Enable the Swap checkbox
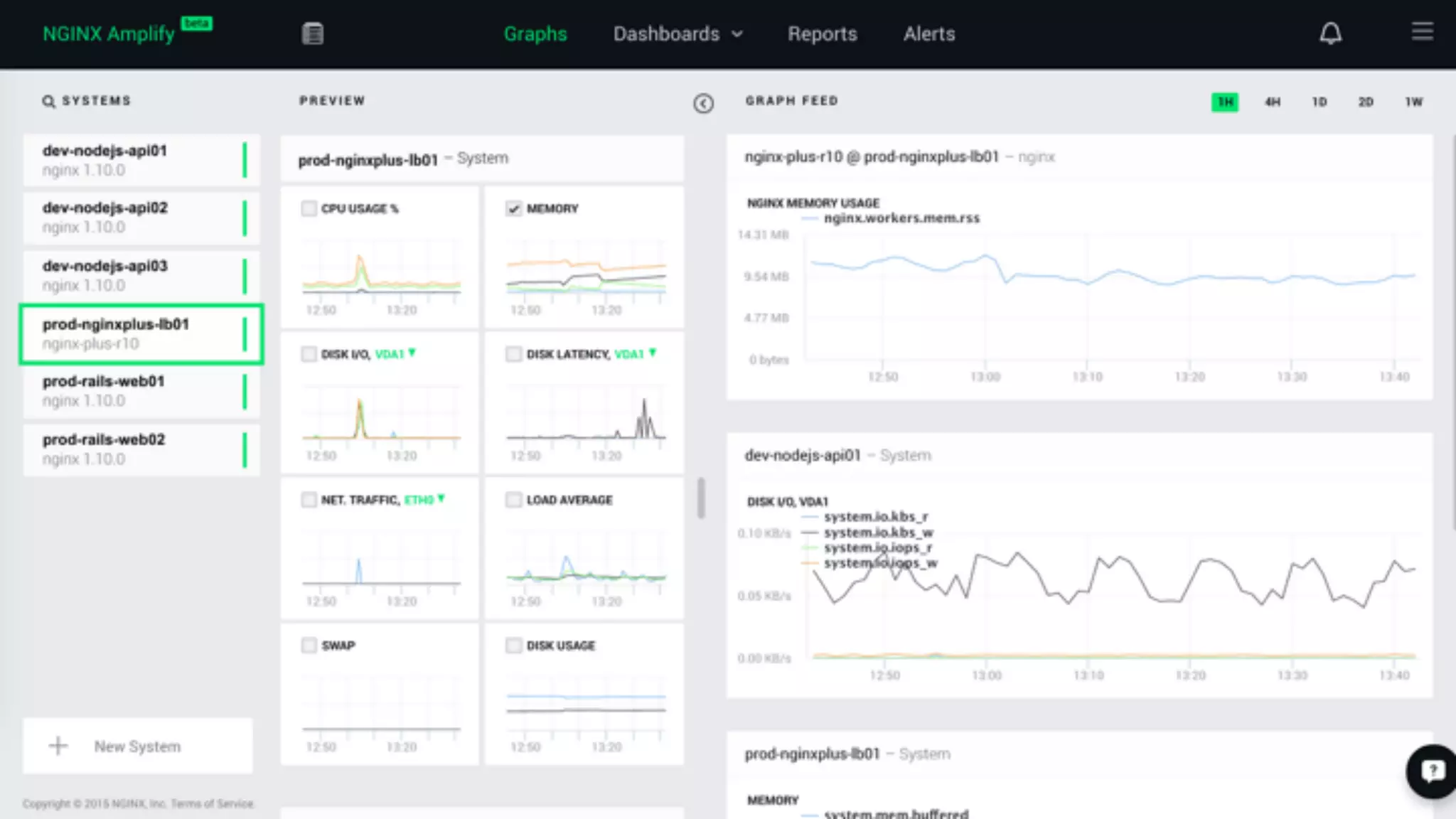The width and height of the screenshot is (1456, 819). [x=309, y=645]
